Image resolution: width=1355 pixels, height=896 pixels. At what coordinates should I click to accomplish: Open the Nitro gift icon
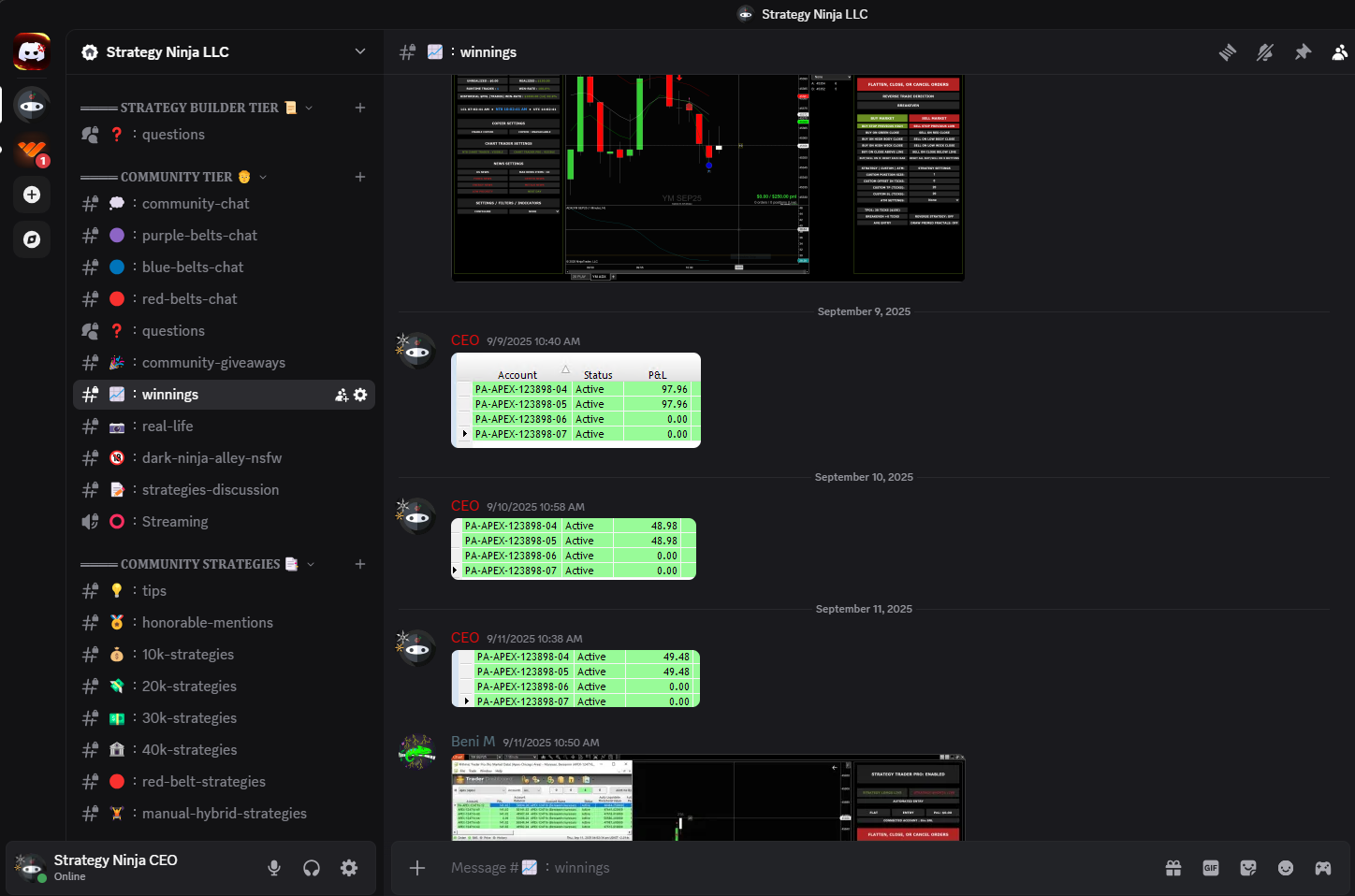[x=1173, y=867]
